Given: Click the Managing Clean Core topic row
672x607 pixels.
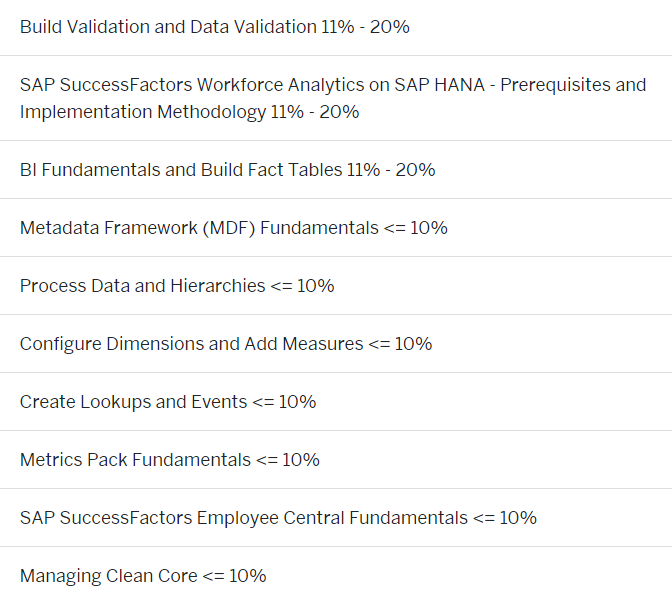Looking at the screenshot, I should click(336, 576).
